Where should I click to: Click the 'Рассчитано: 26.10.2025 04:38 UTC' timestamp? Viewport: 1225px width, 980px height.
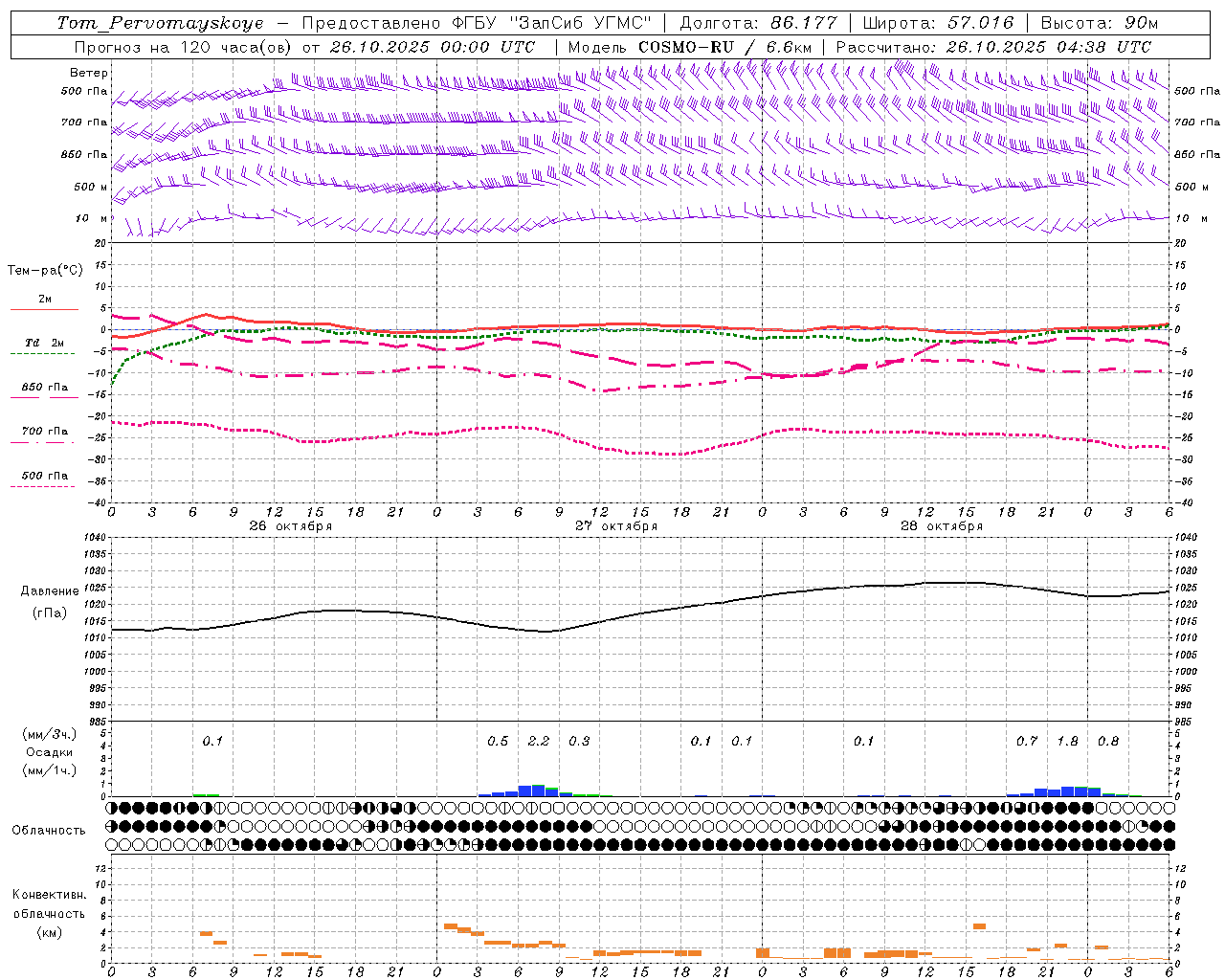[x=993, y=47]
